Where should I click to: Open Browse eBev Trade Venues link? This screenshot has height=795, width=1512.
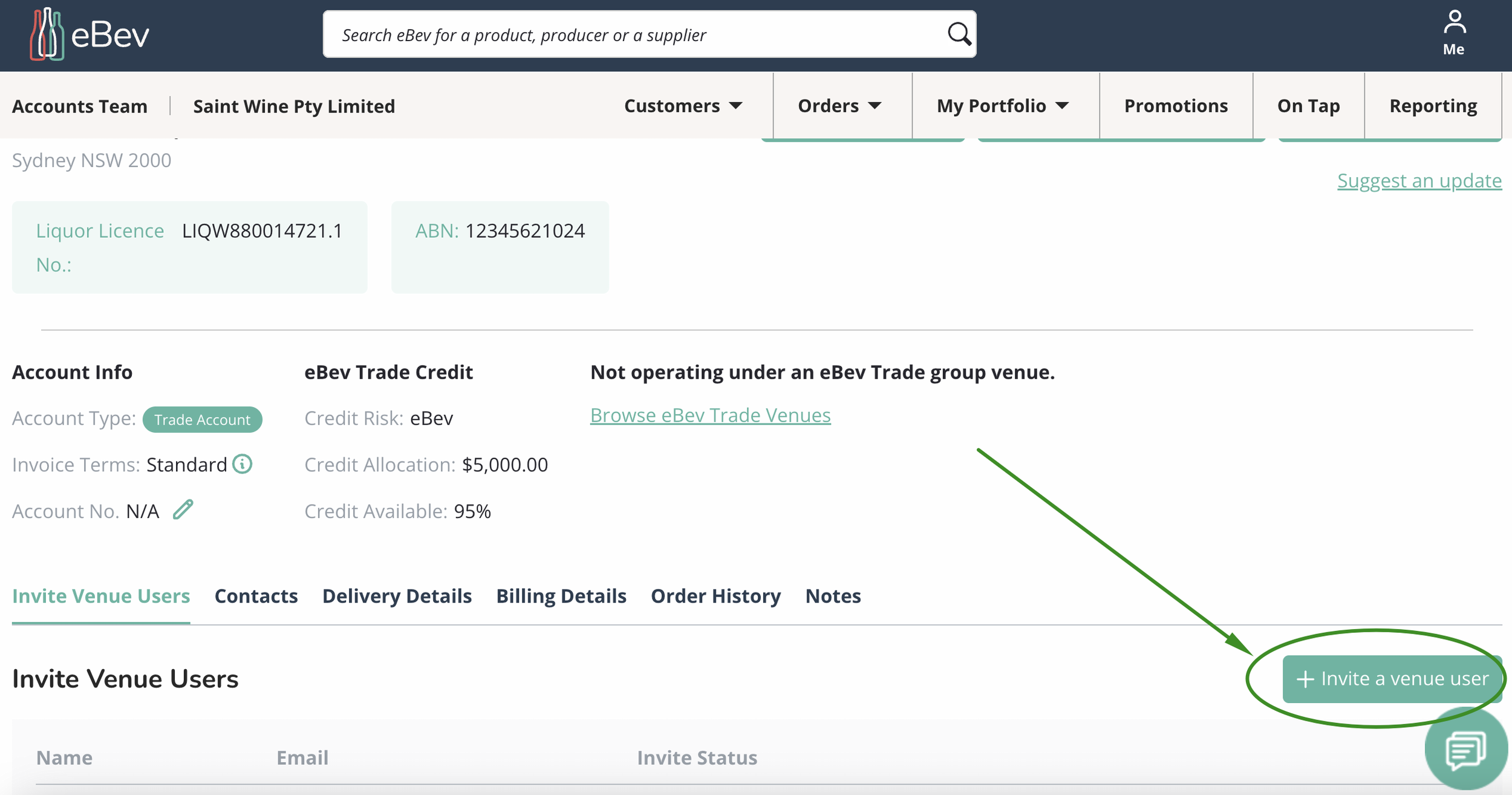(710, 415)
